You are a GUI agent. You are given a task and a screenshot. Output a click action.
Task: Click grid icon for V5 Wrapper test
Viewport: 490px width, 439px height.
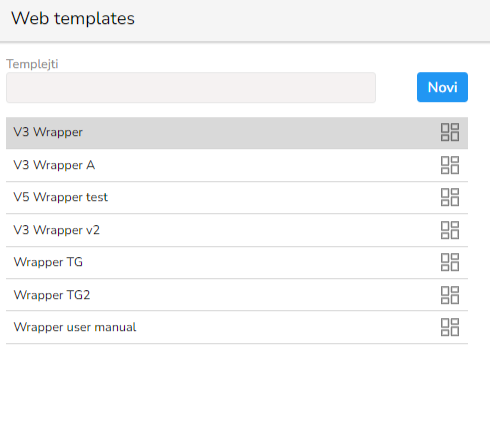point(450,197)
